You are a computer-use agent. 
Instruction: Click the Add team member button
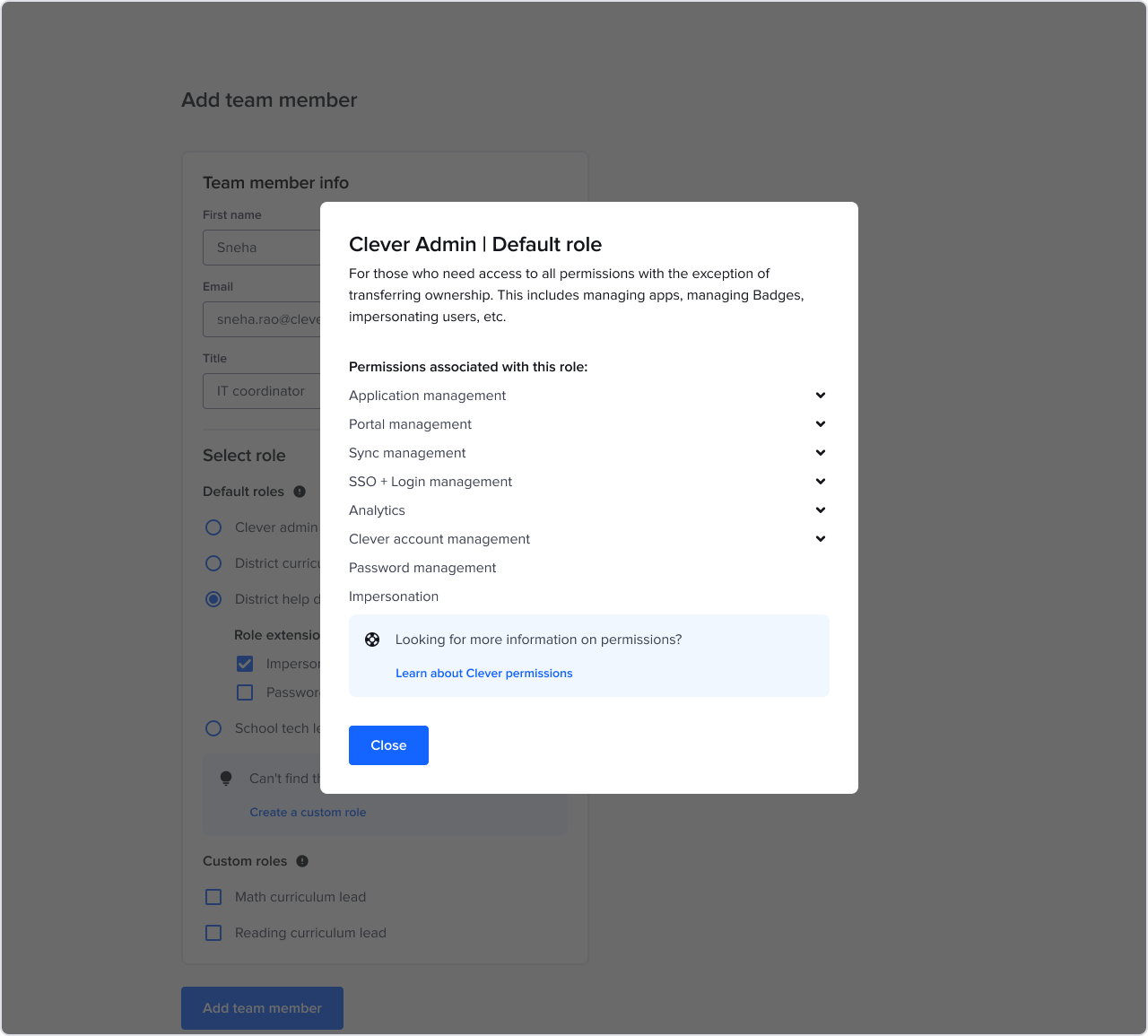[262, 1008]
